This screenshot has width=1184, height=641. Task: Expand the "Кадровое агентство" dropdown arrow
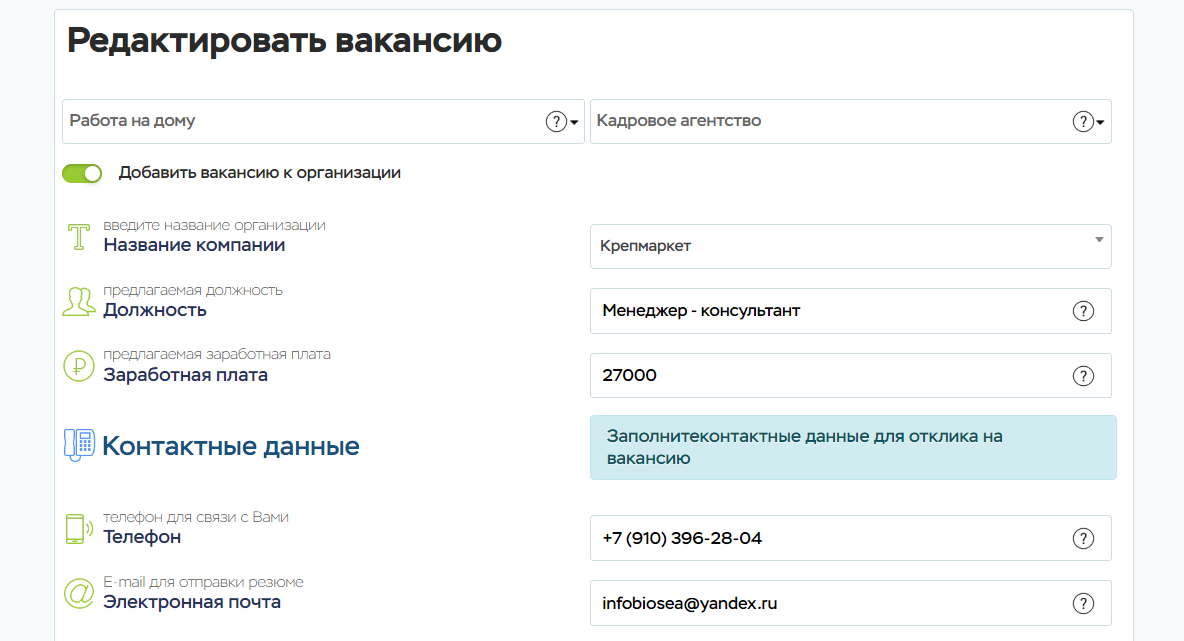1100,123
